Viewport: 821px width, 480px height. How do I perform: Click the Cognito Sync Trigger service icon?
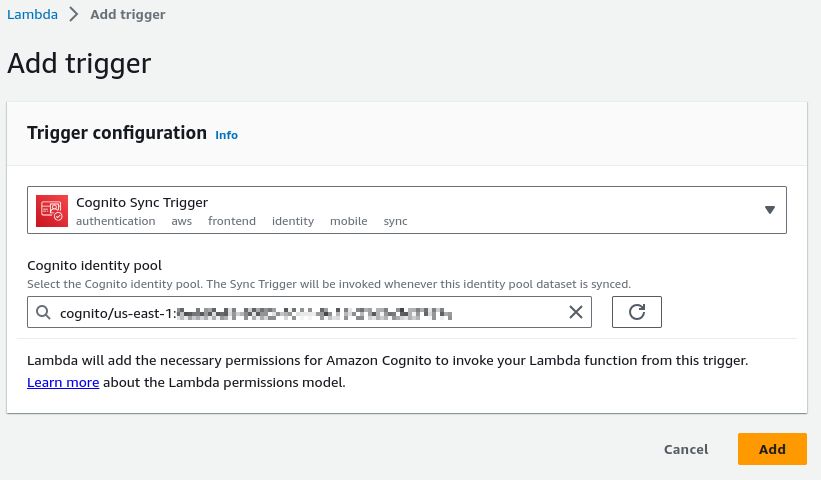pos(52,211)
